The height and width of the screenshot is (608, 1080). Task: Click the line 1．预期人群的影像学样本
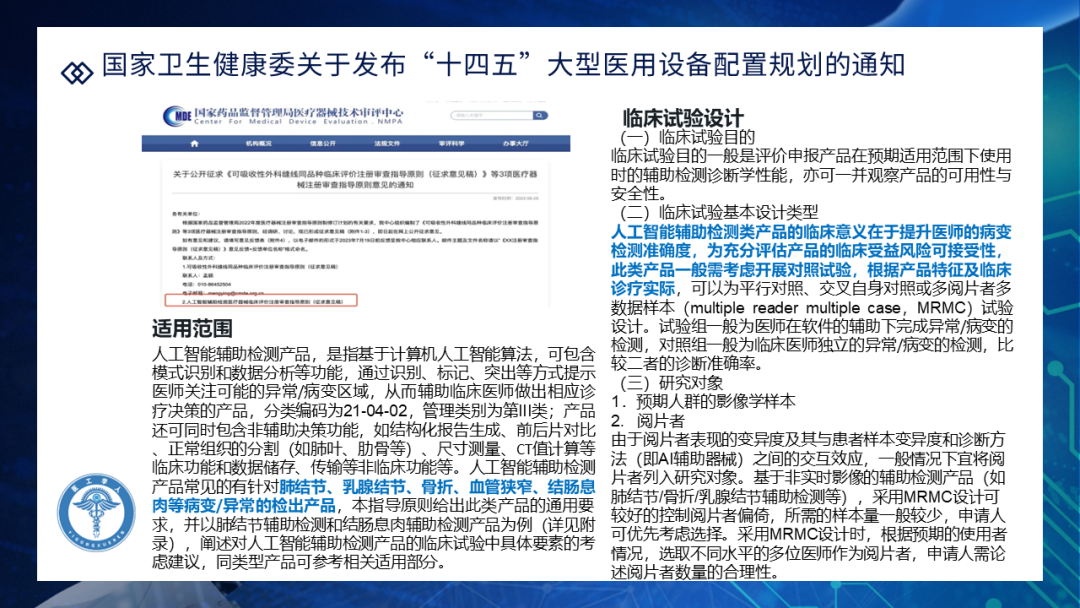[x=703, y=401]
